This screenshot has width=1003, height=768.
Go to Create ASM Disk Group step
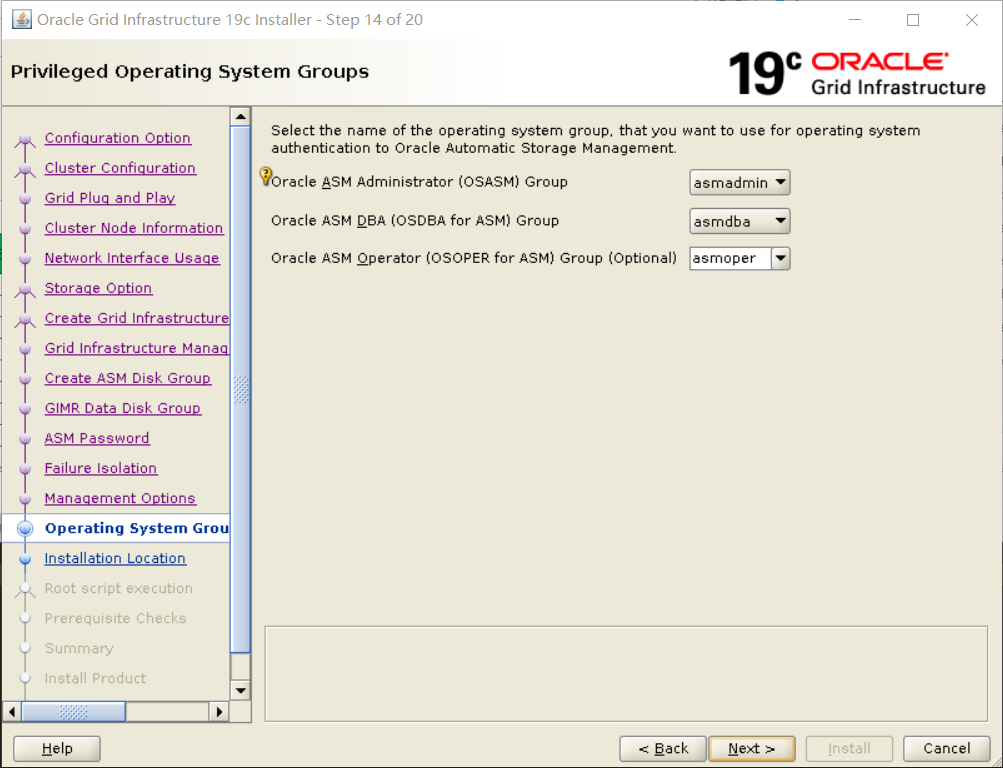click(x=127, y=379)
